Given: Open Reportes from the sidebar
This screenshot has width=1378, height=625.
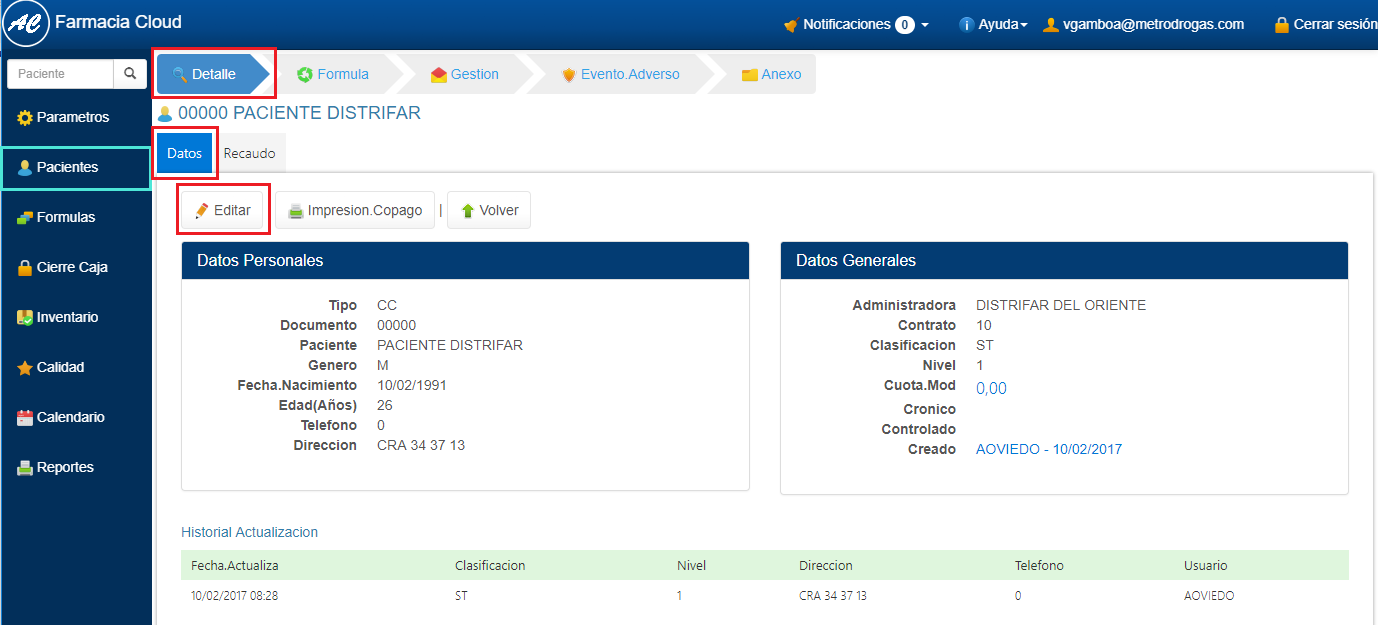Looking at the screenshot, I should pyautogui.click(x=65, y=467).
